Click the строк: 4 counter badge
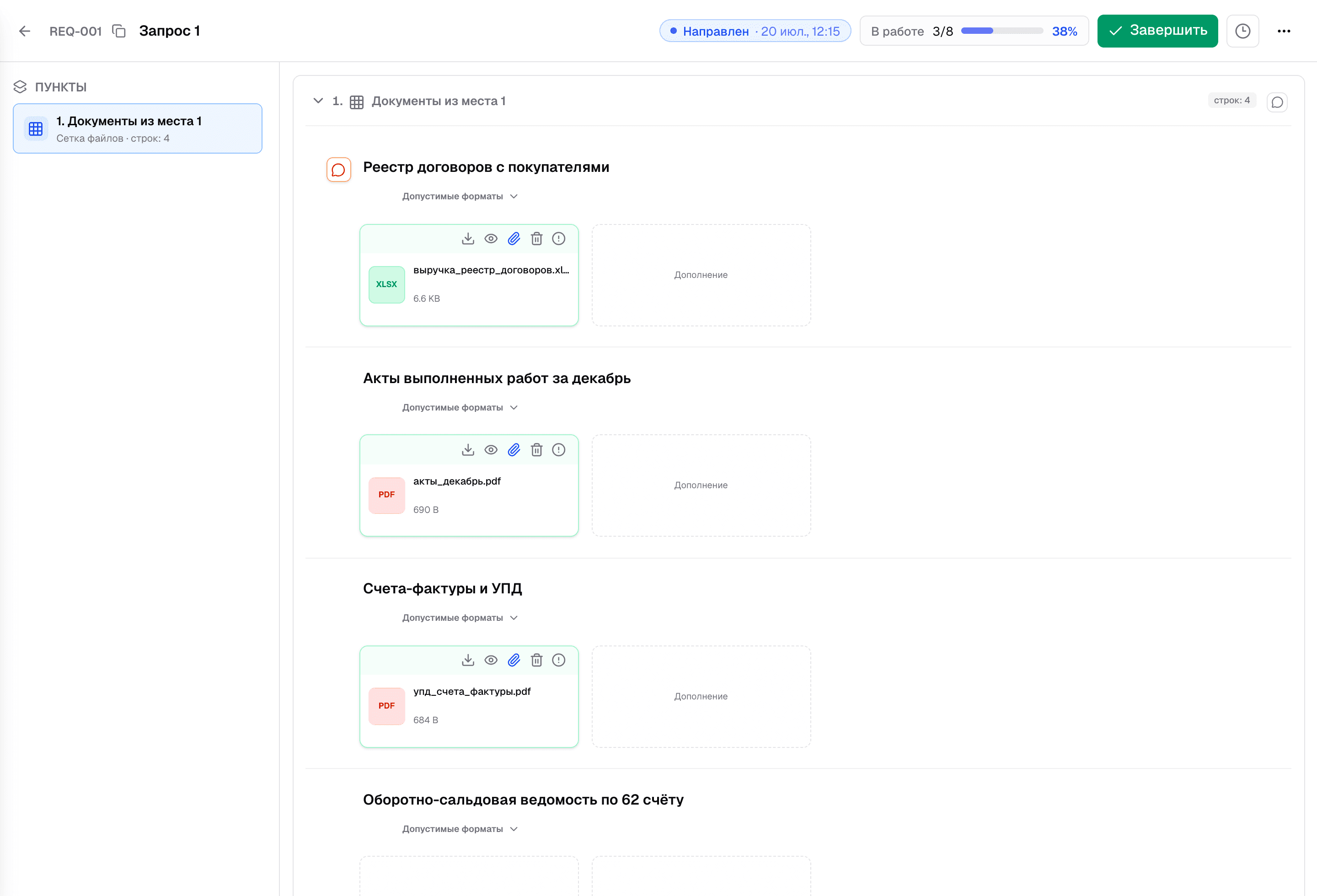The height and width of the screenshot is (896, 1317). pos(1231,100)
